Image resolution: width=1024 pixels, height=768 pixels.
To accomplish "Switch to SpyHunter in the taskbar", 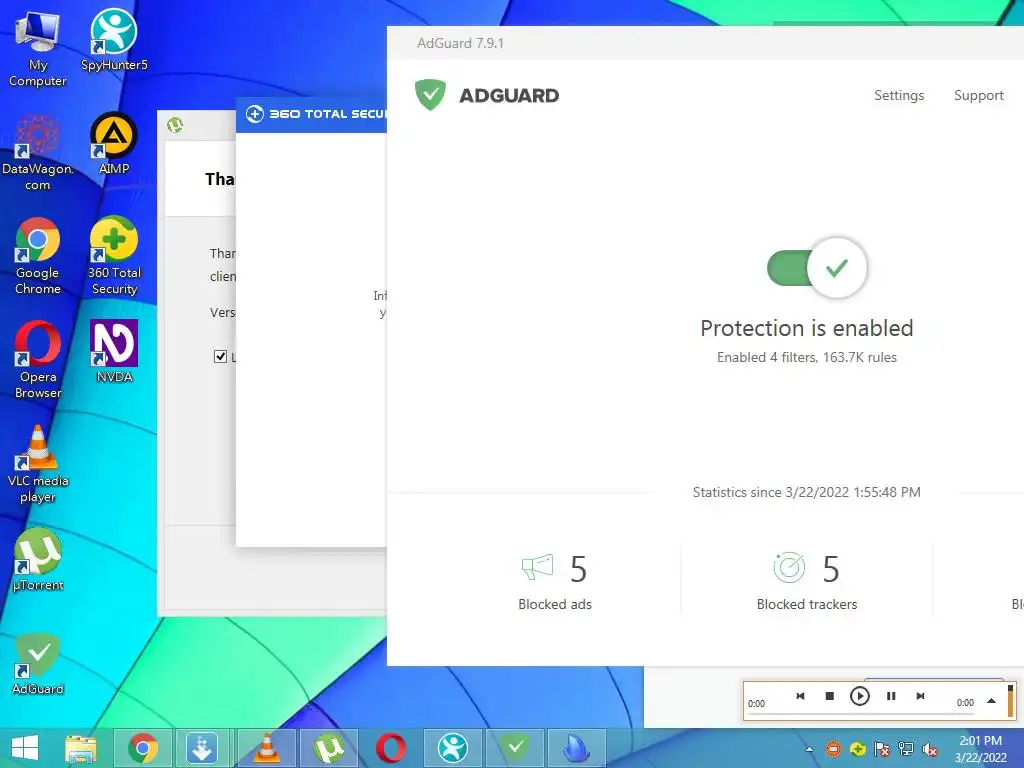I will coord(453,748).
